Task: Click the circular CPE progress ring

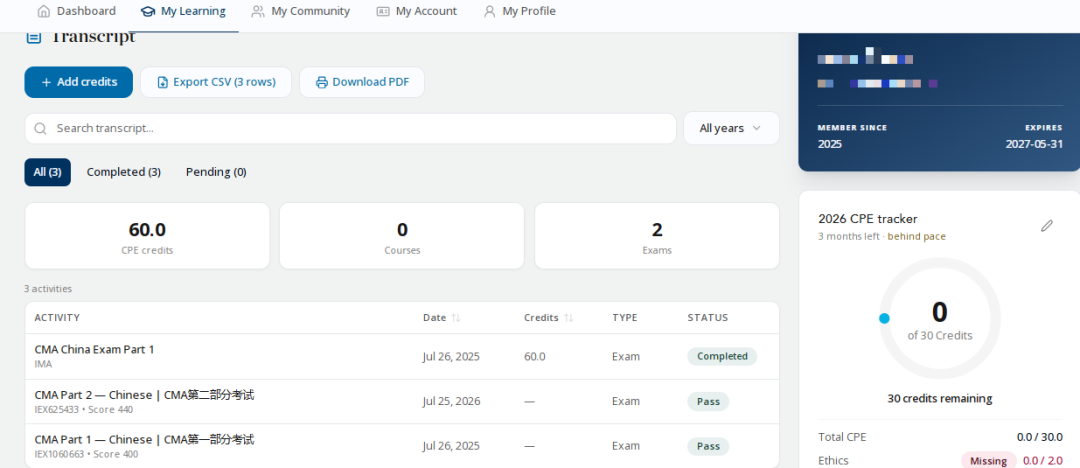Action: [x=940, y=318]
